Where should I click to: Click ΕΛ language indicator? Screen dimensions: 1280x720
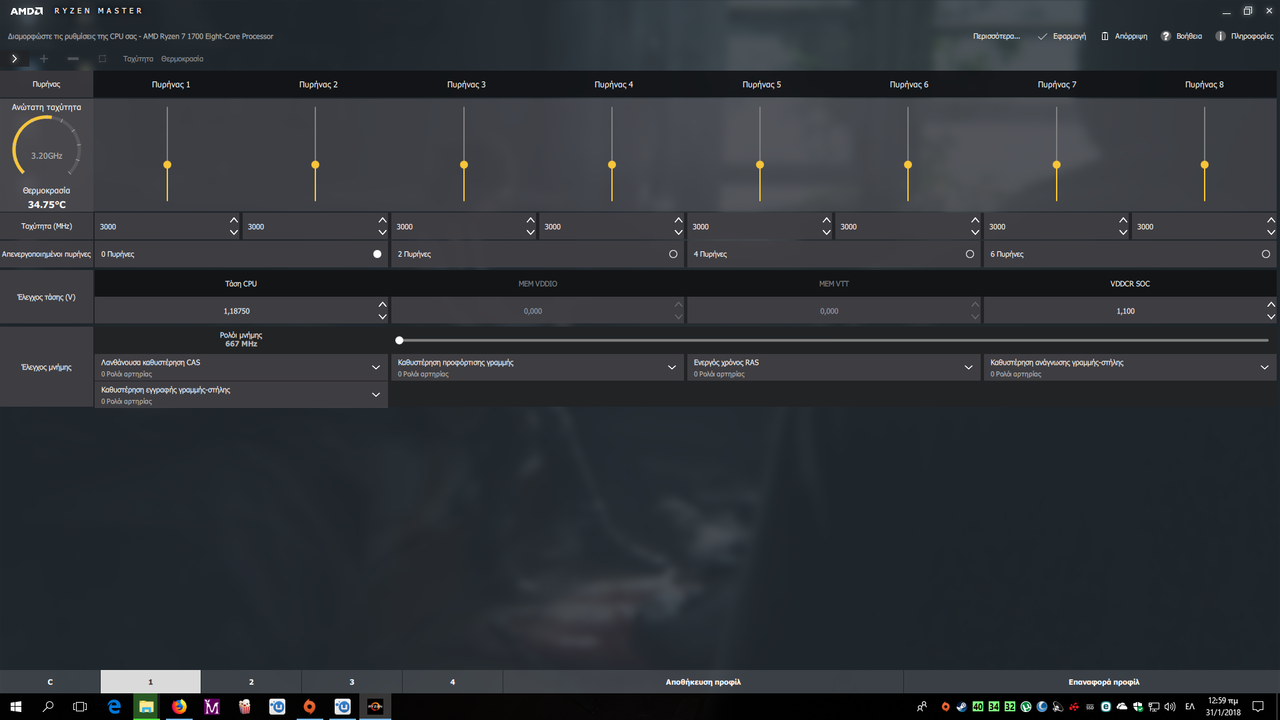[1190, 707]
